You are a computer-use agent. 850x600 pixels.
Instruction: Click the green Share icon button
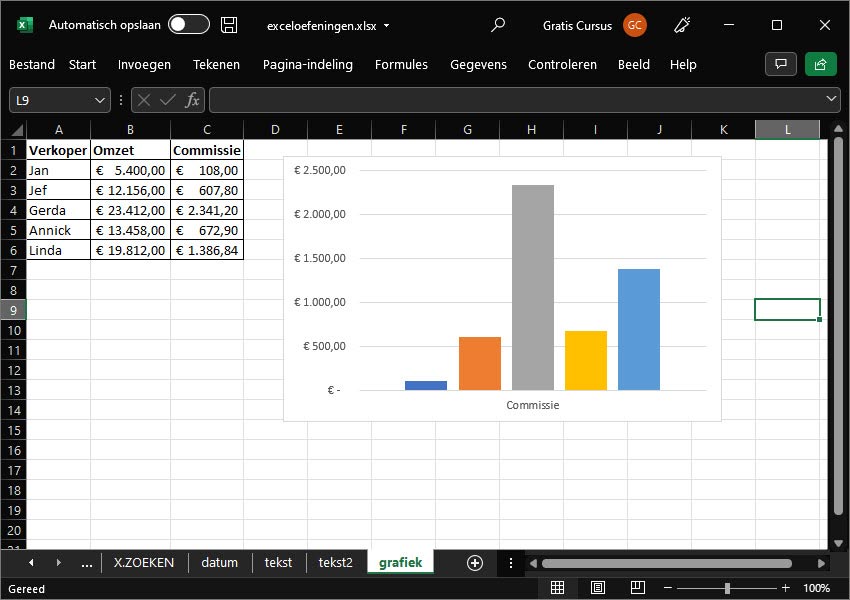pos(820,64)
